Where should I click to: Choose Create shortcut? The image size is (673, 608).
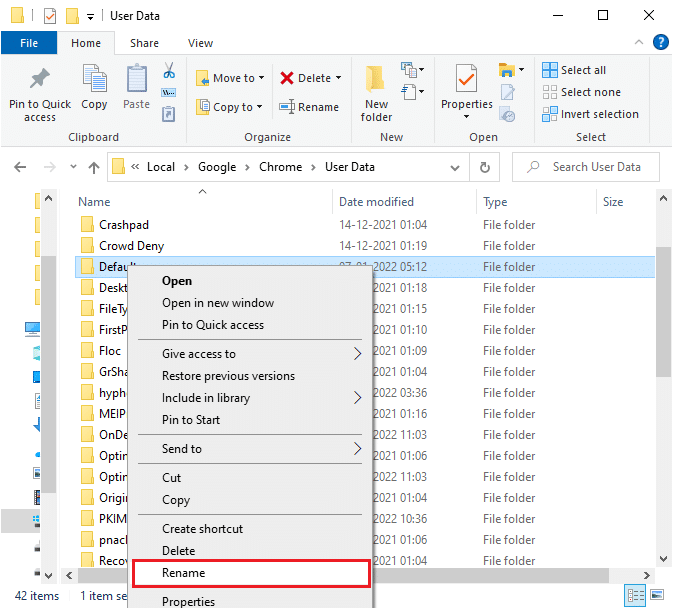pyautogui.click(x=251, y=529)
